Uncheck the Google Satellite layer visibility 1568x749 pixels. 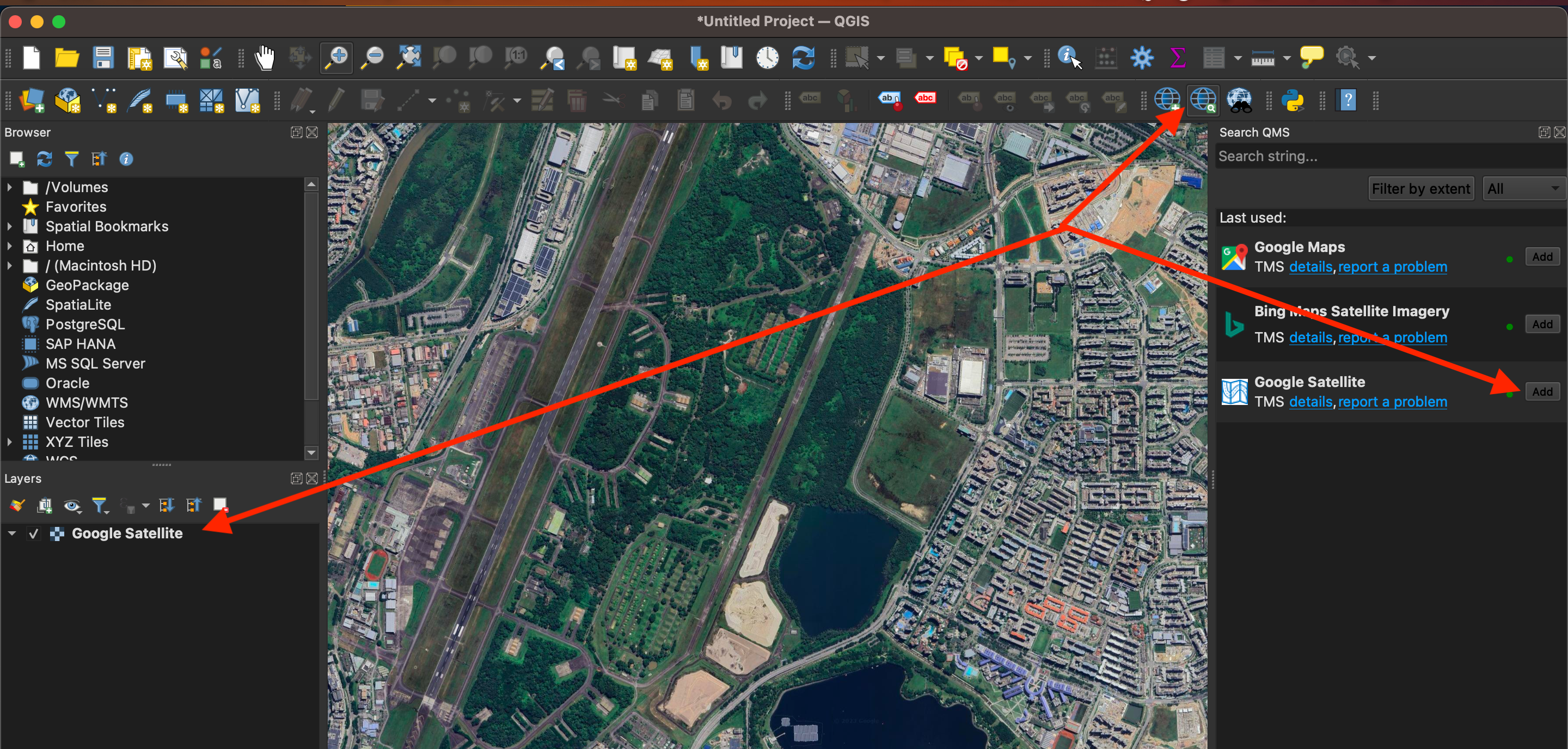pyautogui.click(x=33, y=533)
